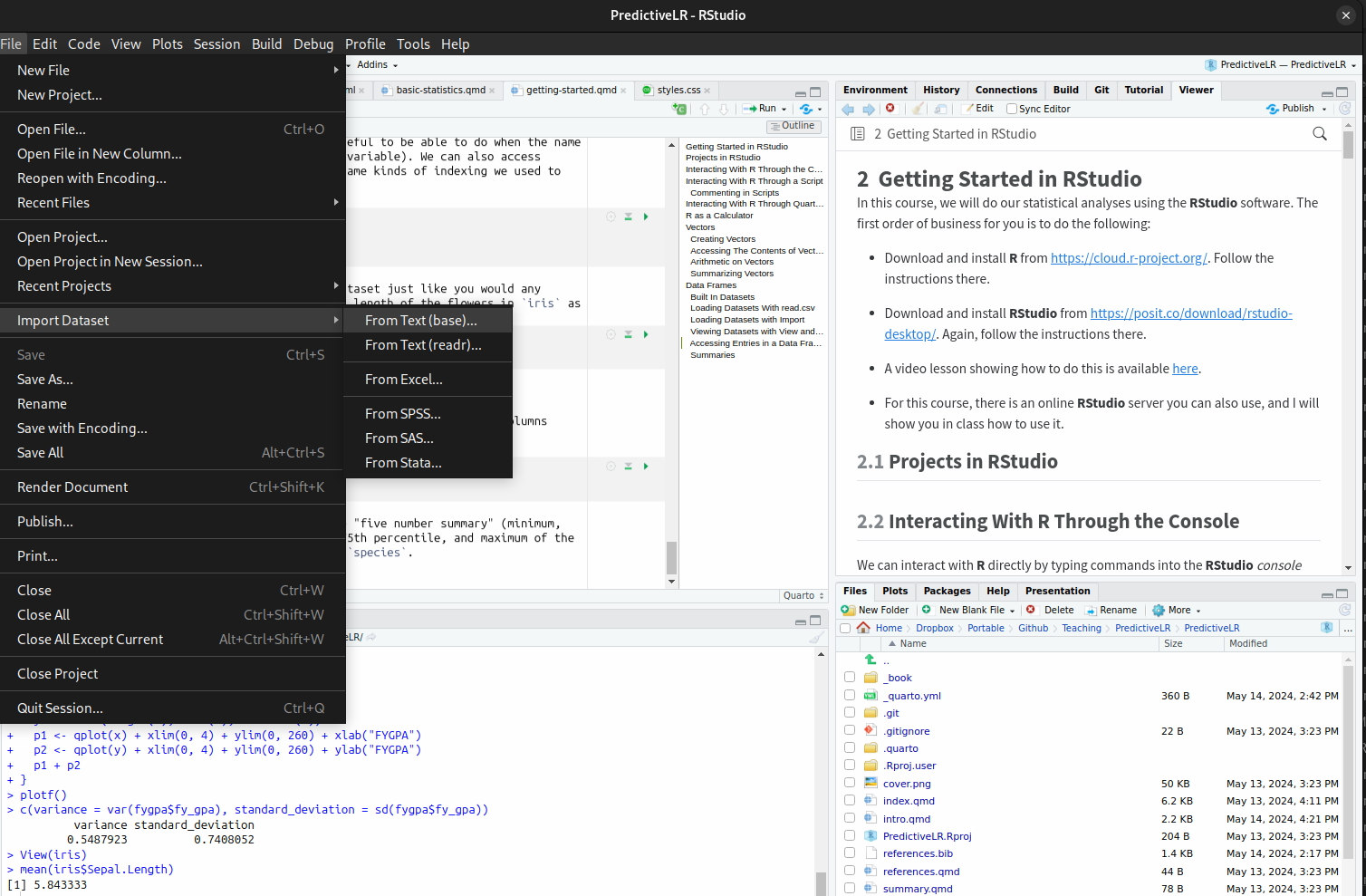Click the editor publish icon

click(x=805, y=109)
